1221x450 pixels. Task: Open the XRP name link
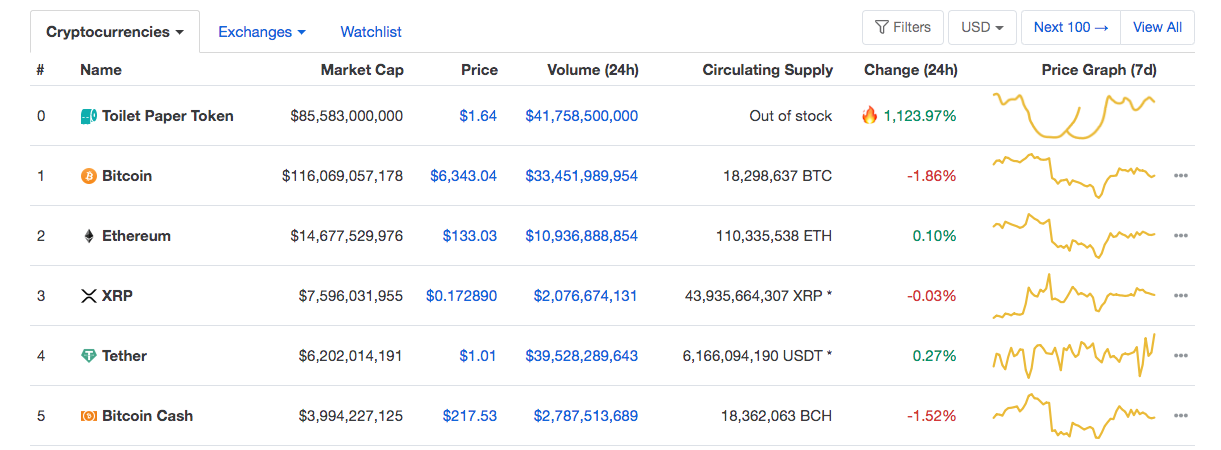(x=117, y=296)
